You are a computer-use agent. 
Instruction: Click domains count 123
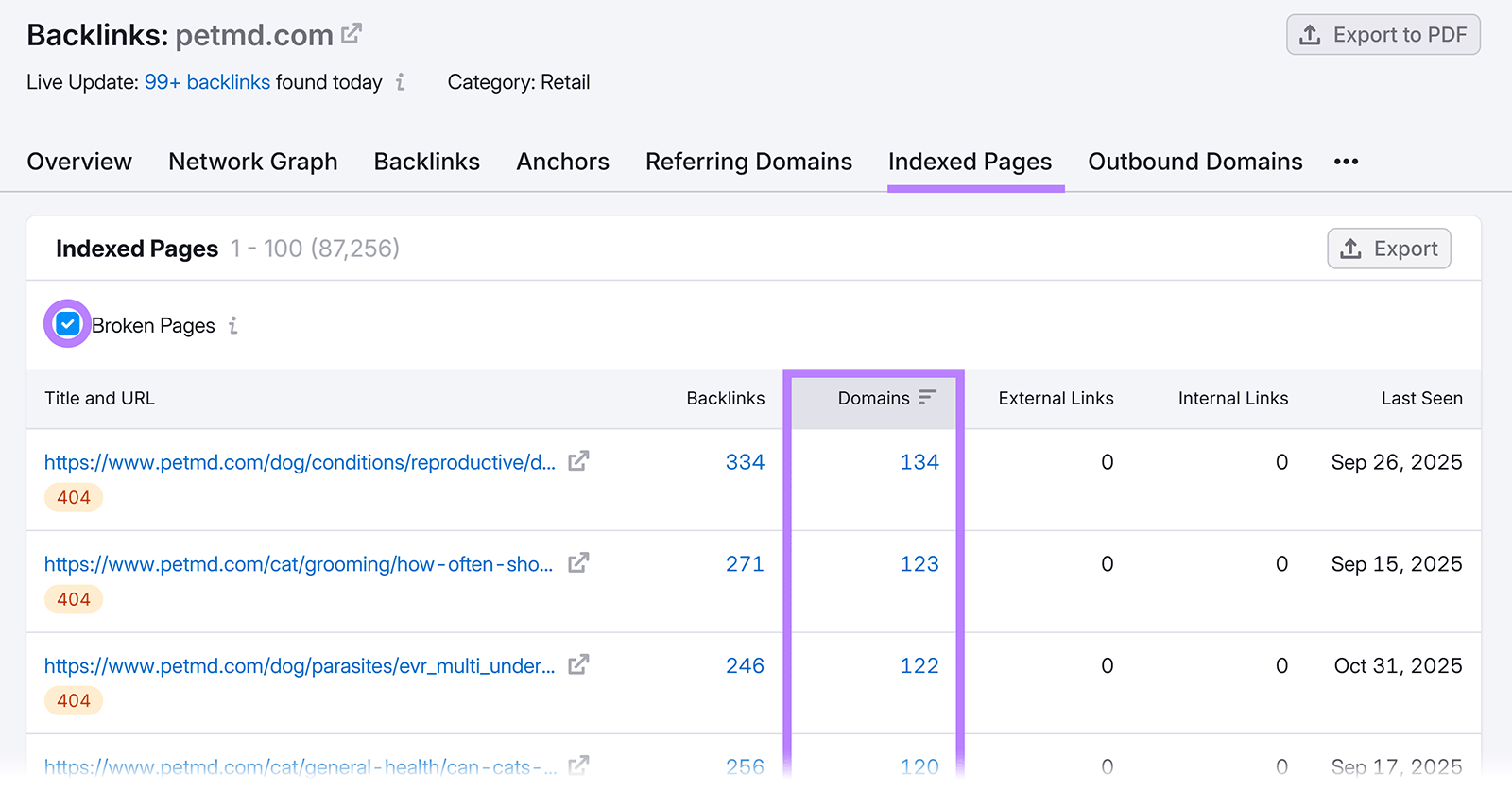(919, 564)
